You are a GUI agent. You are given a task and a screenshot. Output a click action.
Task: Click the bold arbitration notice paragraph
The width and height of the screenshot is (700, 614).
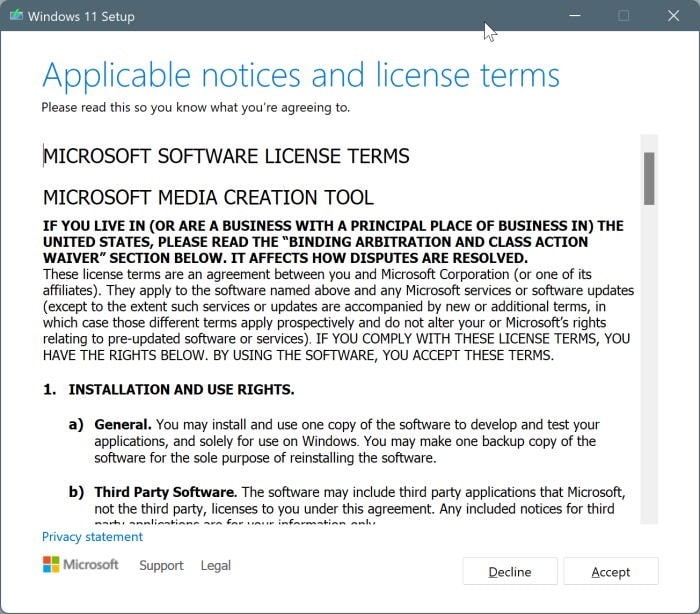tap(333, 242)
